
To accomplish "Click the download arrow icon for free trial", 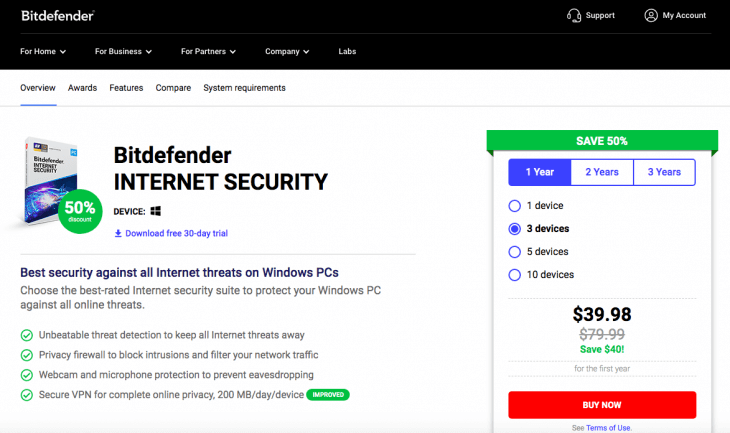I will tap(118, 234).
